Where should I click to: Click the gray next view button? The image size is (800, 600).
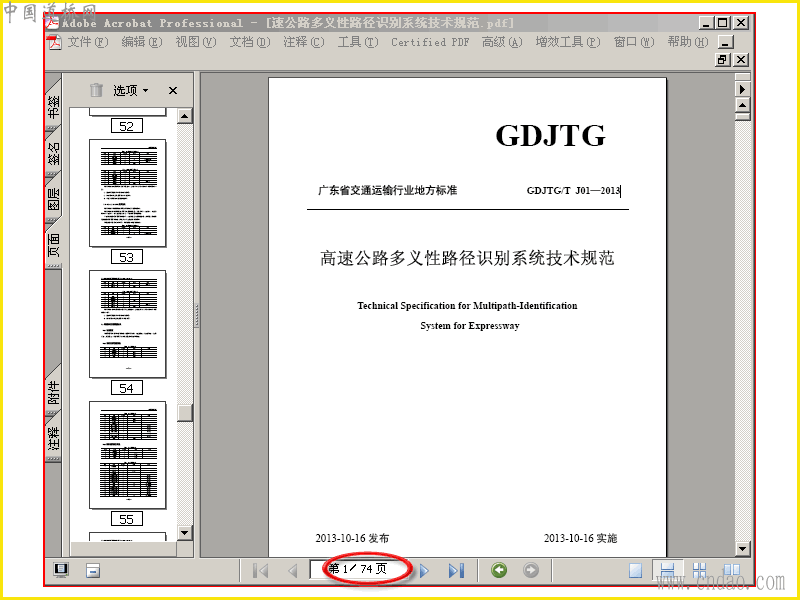531,570
